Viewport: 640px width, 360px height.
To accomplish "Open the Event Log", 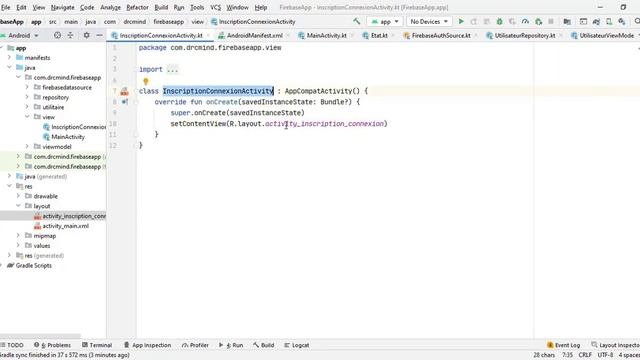I will coord(564,345).
